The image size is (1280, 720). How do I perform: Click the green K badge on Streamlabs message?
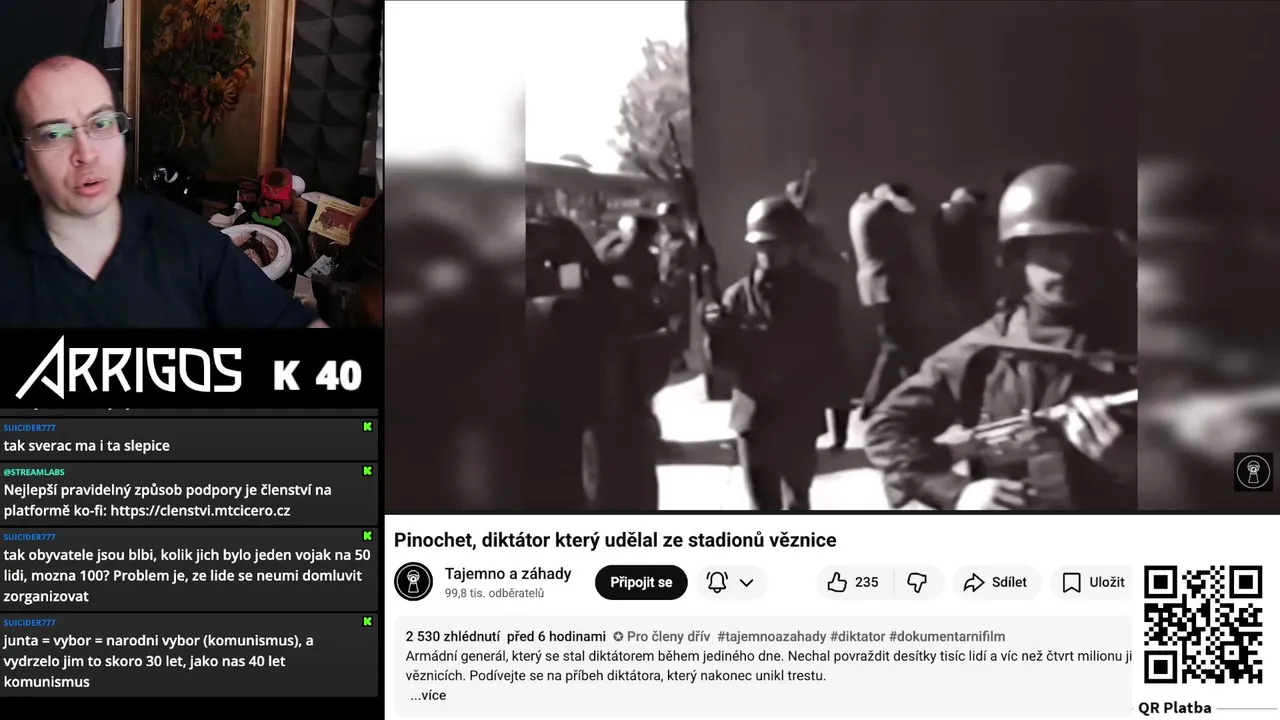point(368,471)
